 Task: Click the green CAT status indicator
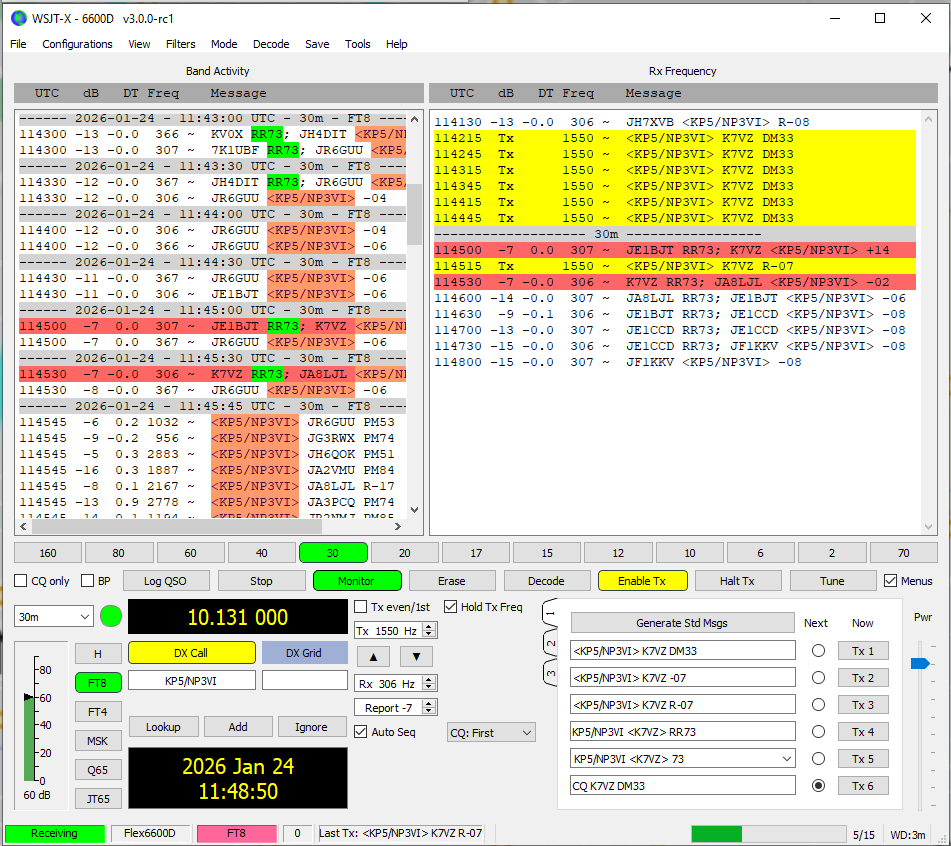pos(111,616)
